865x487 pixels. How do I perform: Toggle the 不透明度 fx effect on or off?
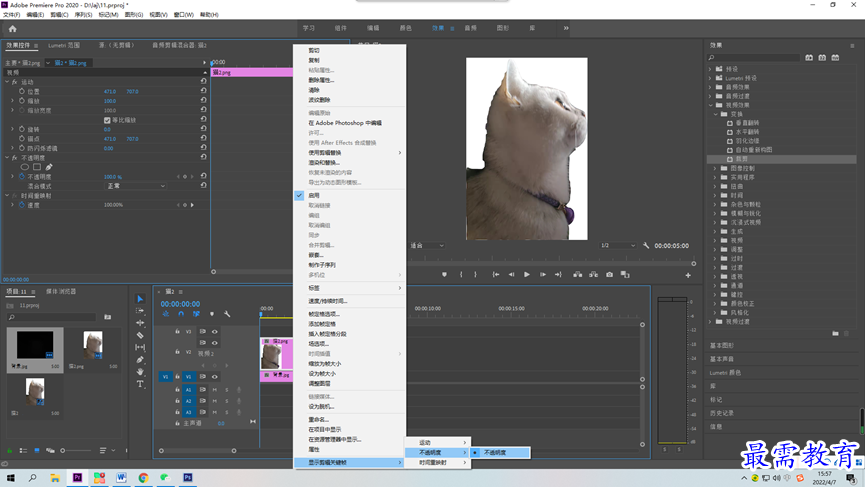tap(15, 158)
